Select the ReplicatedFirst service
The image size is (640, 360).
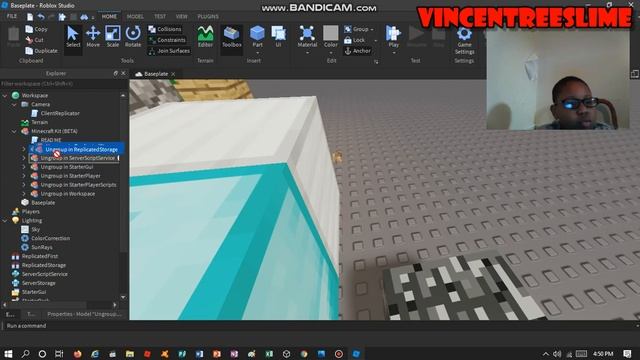pos(40,256)
